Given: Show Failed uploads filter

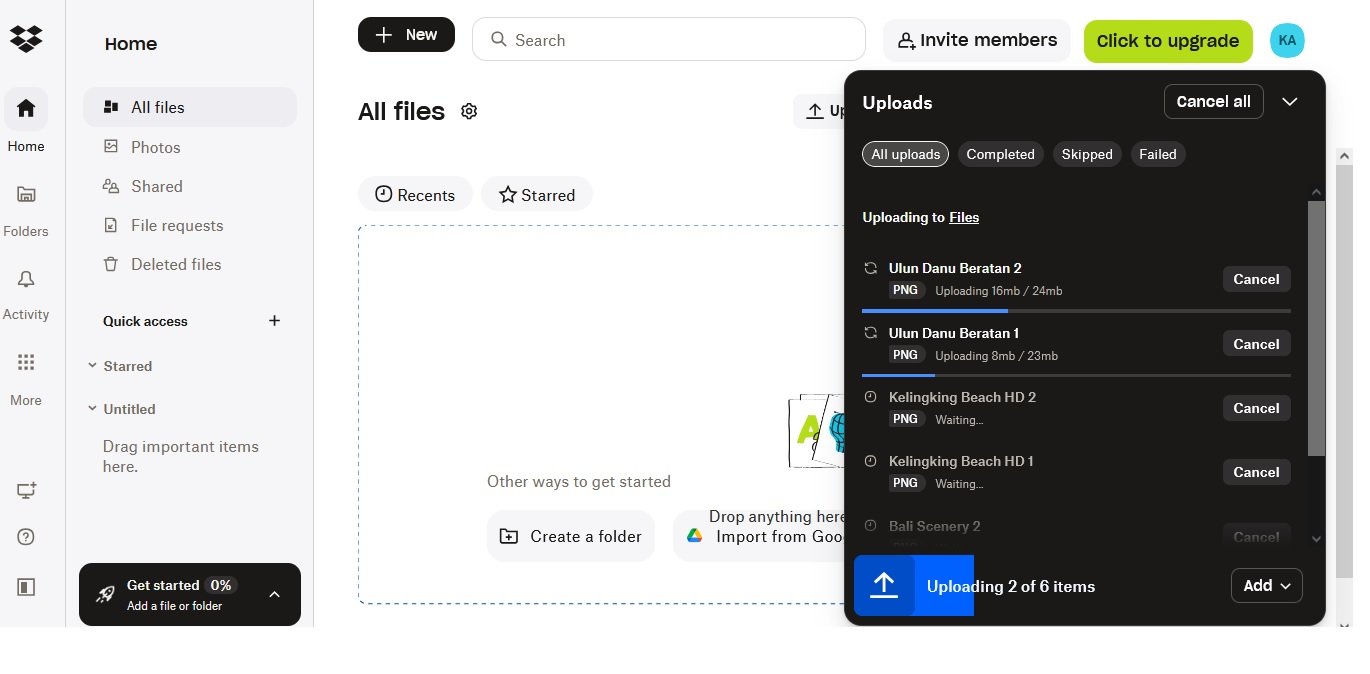Looking at the screenshot, I should coord(1158,154).
